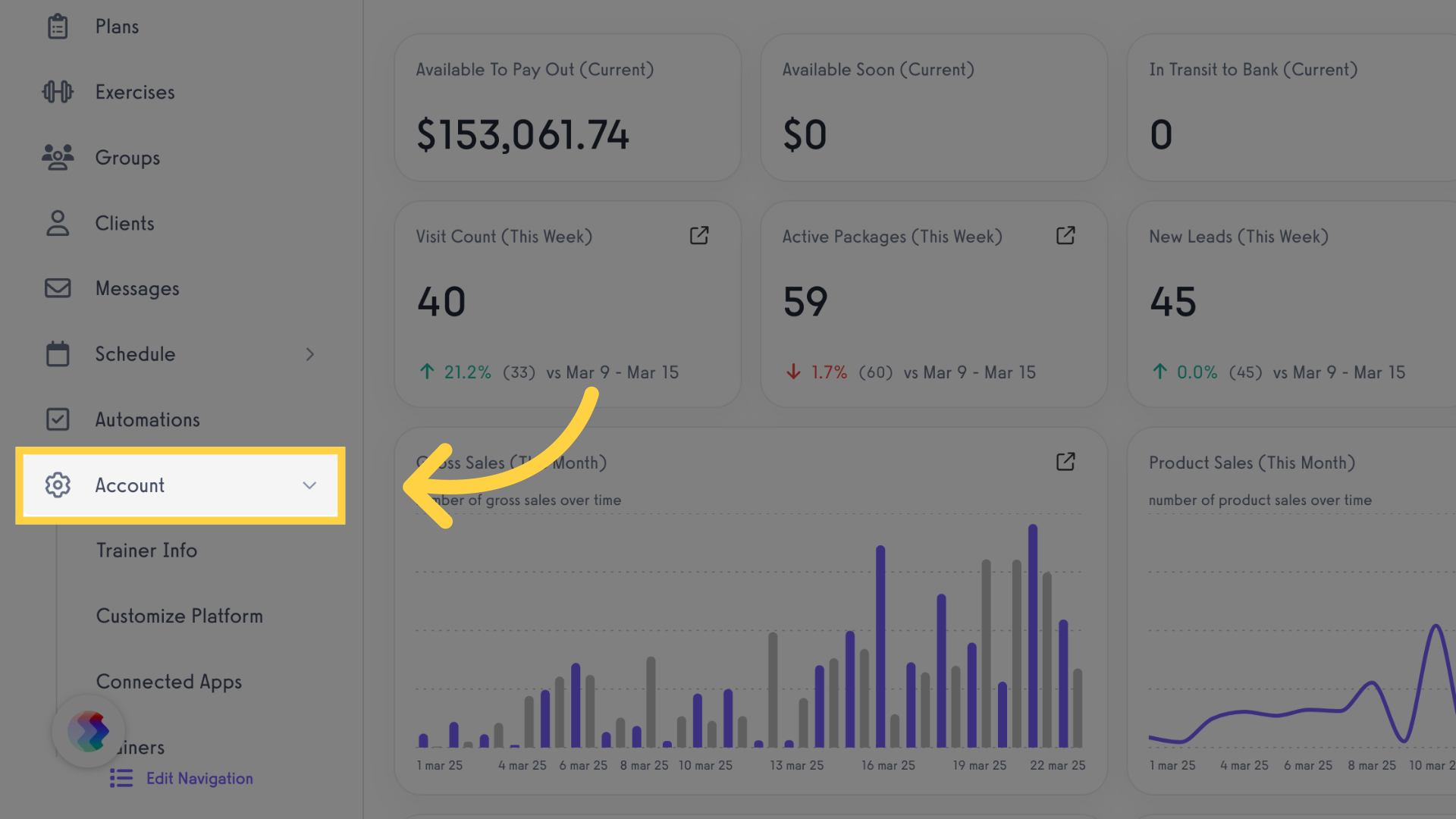The image size is (1456, 819).
Task: Click the tallest purple bar near 22 mar
Action: [x=1033, y=635]
